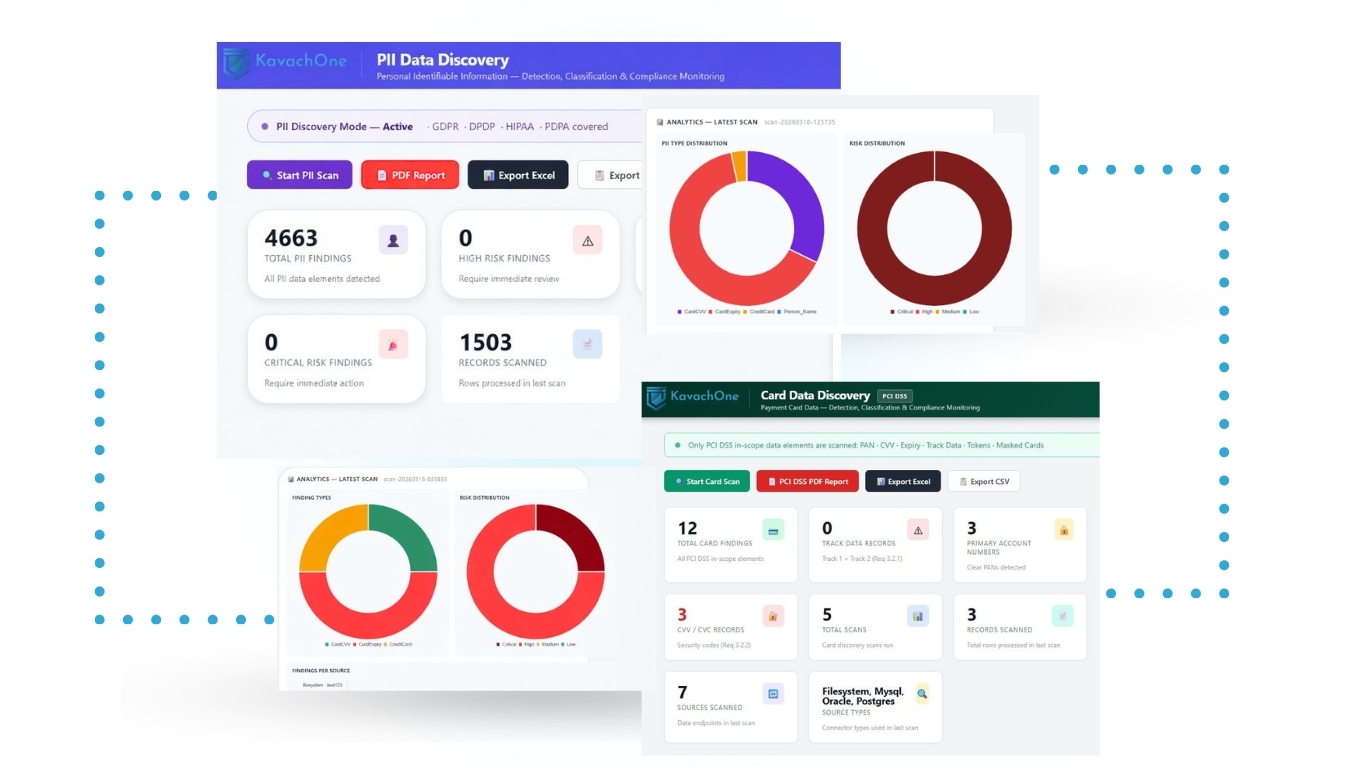
Task: Click the red 3 CVV / CVC Records value
Action: 682,614
